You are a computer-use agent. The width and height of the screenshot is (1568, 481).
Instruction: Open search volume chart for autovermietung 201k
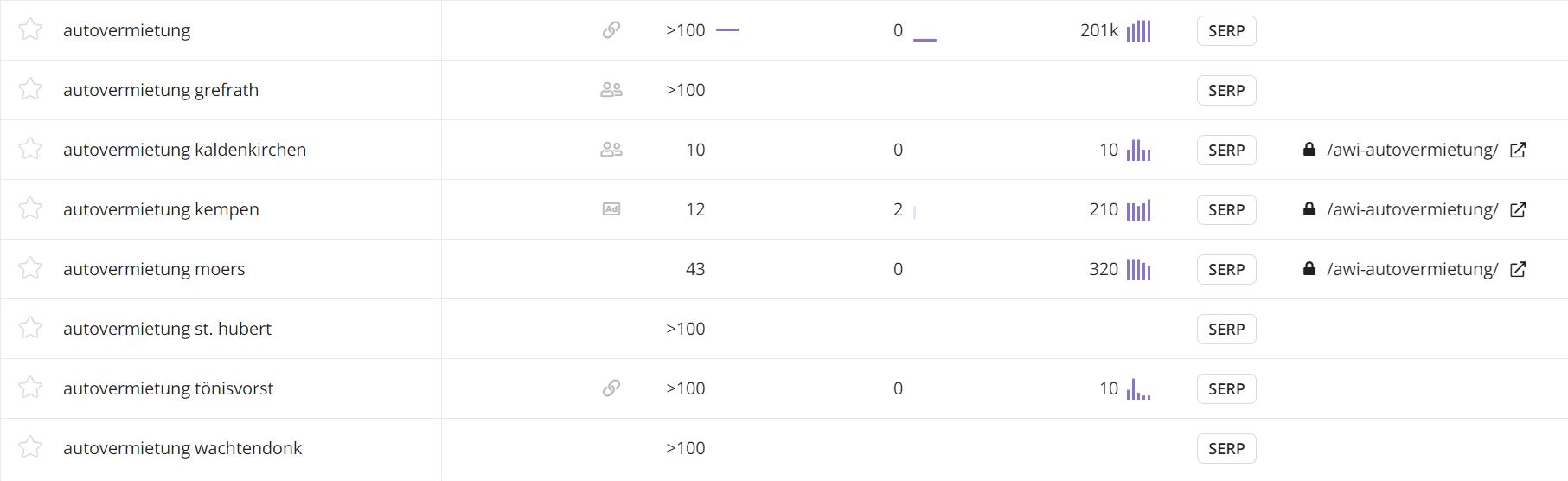coord(1138,30)
